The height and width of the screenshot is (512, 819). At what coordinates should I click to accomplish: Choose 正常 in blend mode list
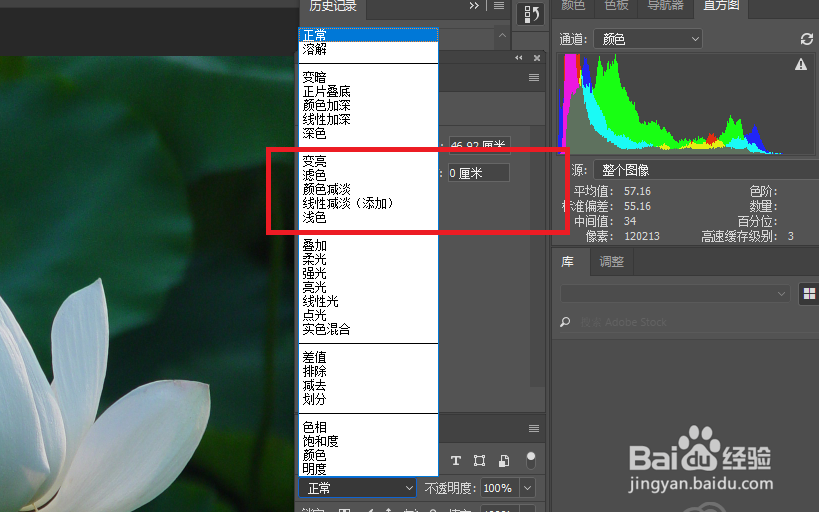(x=368, y=35)
